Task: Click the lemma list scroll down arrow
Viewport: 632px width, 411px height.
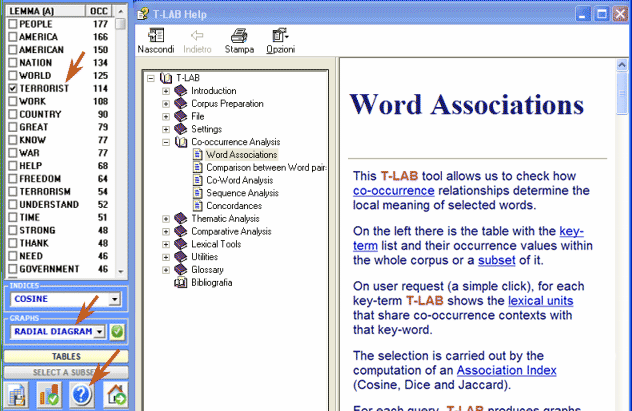Action: [x=121, y=272]
